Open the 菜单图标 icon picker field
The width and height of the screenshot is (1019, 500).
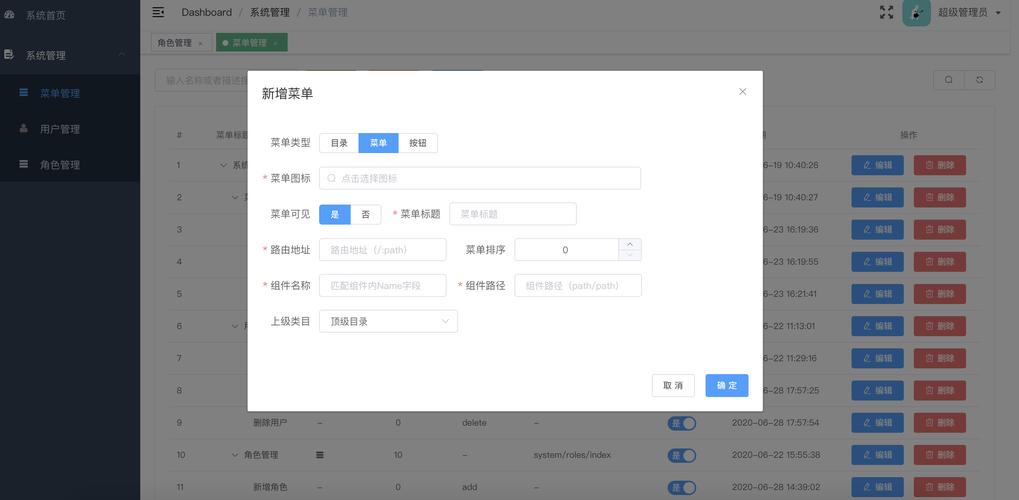coord(480,178)
